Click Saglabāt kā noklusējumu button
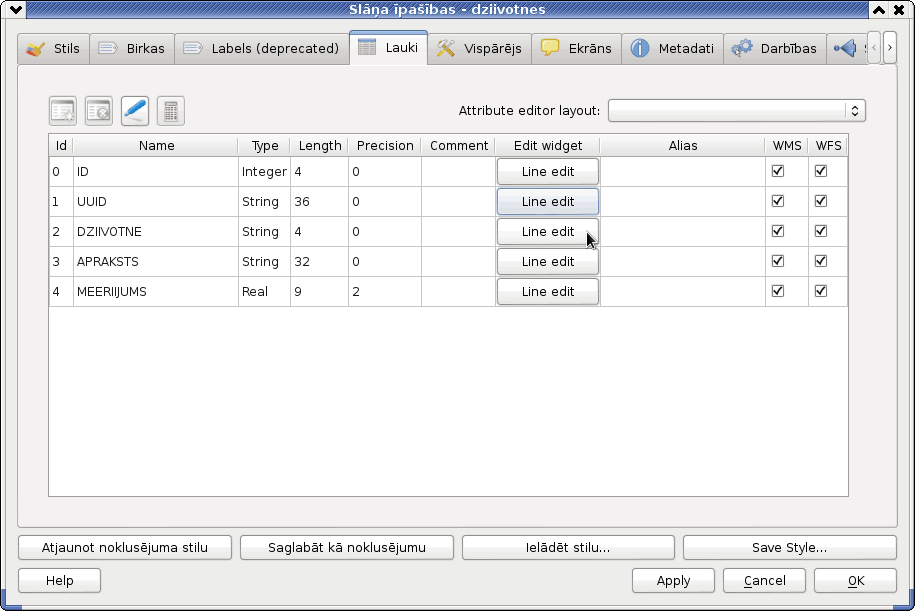This screenshot has width=915, height=611. point(347,547)
